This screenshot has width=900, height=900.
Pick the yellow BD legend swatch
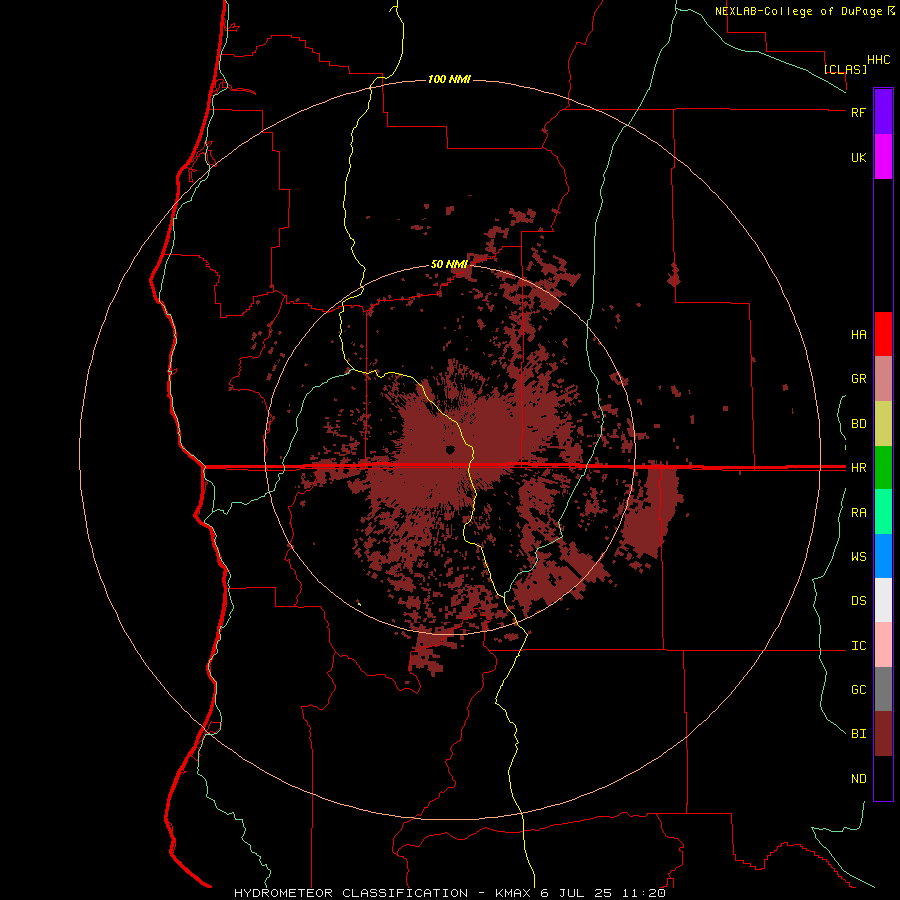click(883, 424)
